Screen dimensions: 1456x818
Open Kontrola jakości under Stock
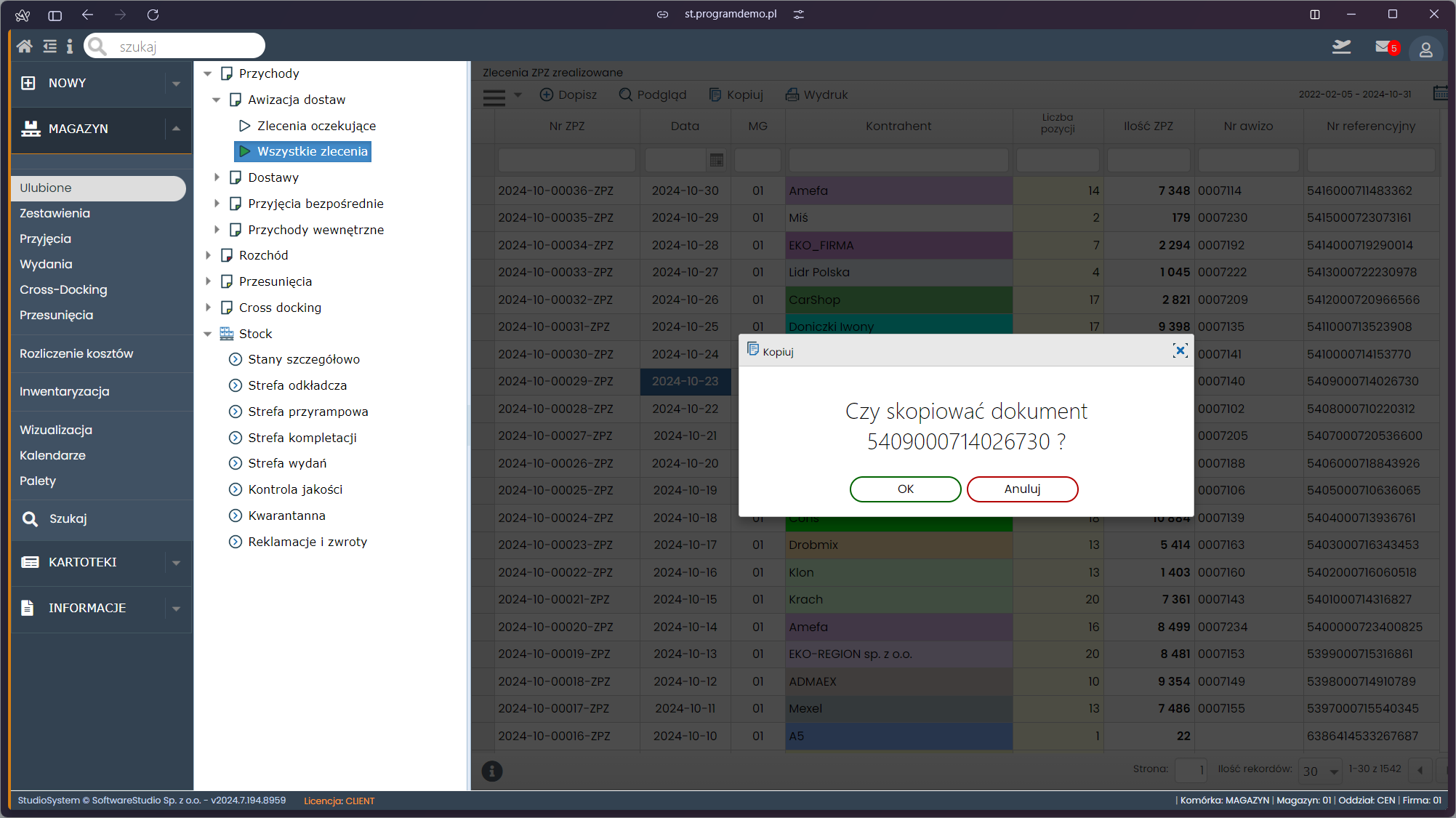[295, 489]
